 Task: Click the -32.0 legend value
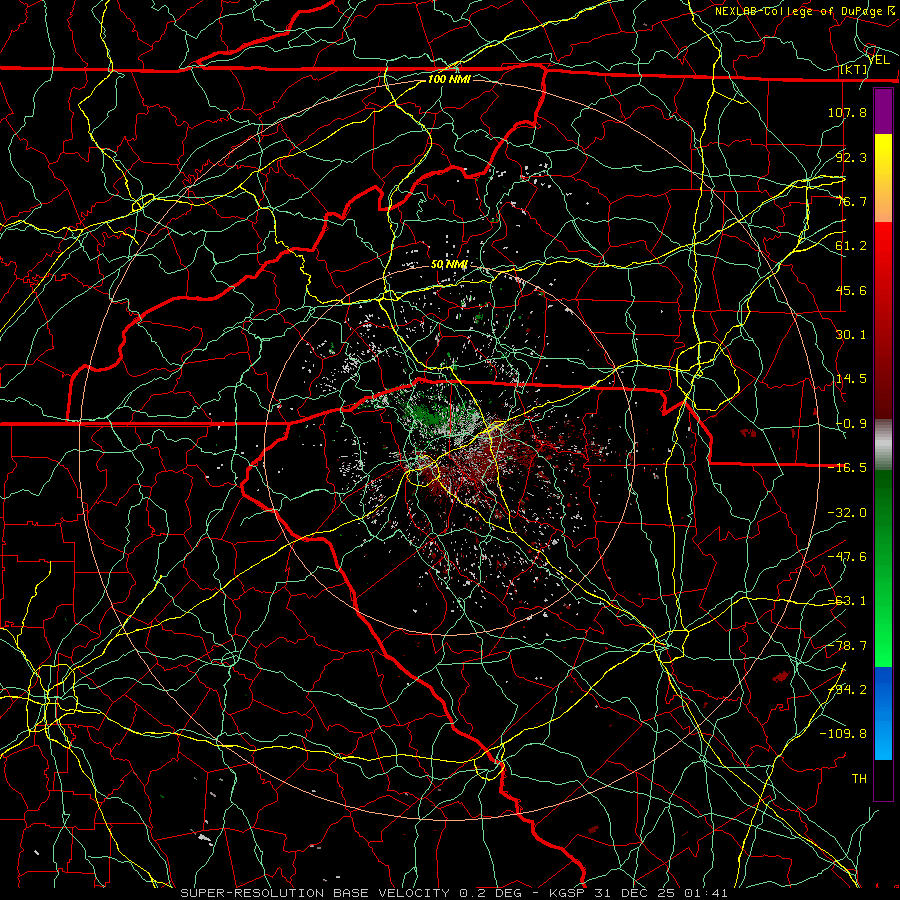847,513
